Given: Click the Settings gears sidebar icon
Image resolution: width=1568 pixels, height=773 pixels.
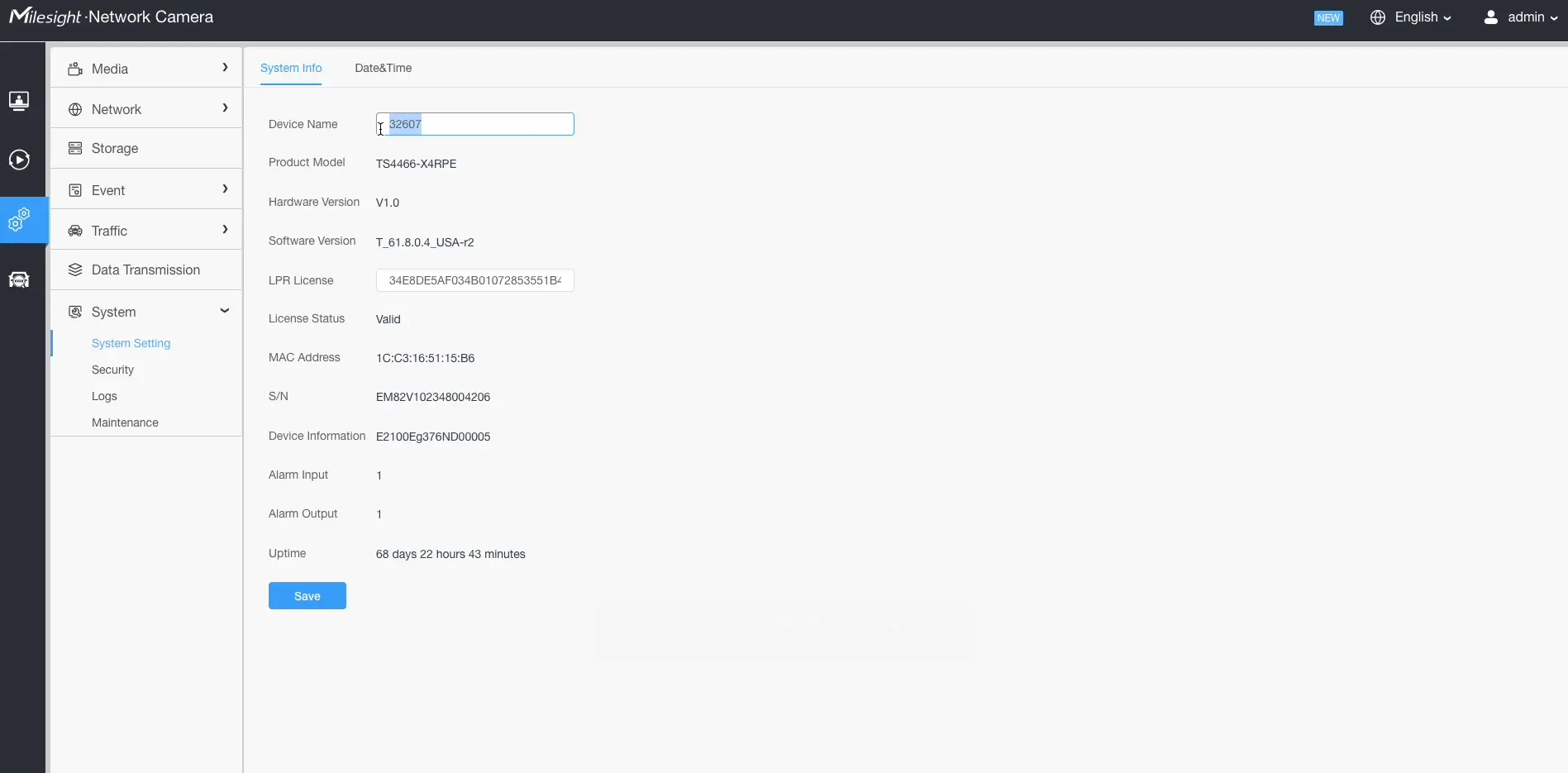Looking at the screenshot, I should pyautogui.click(x=21, y=219).
